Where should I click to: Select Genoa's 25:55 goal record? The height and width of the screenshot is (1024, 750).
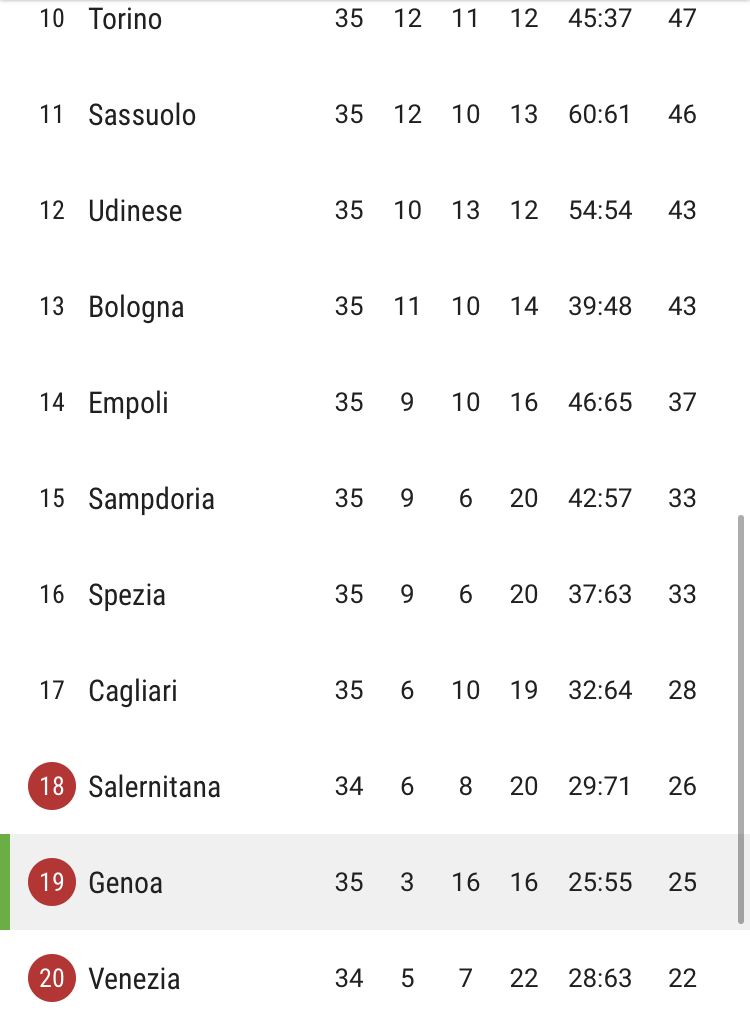[600, 882]
